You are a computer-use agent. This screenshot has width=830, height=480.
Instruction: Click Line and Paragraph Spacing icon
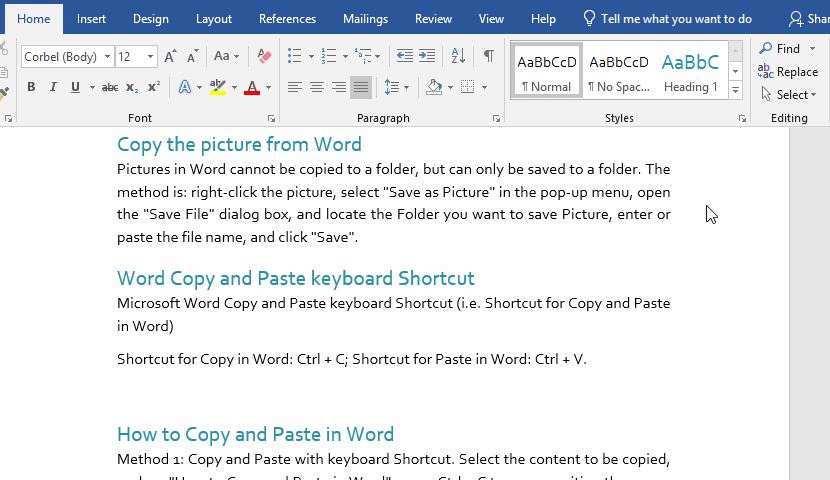[x=391, y=87]
